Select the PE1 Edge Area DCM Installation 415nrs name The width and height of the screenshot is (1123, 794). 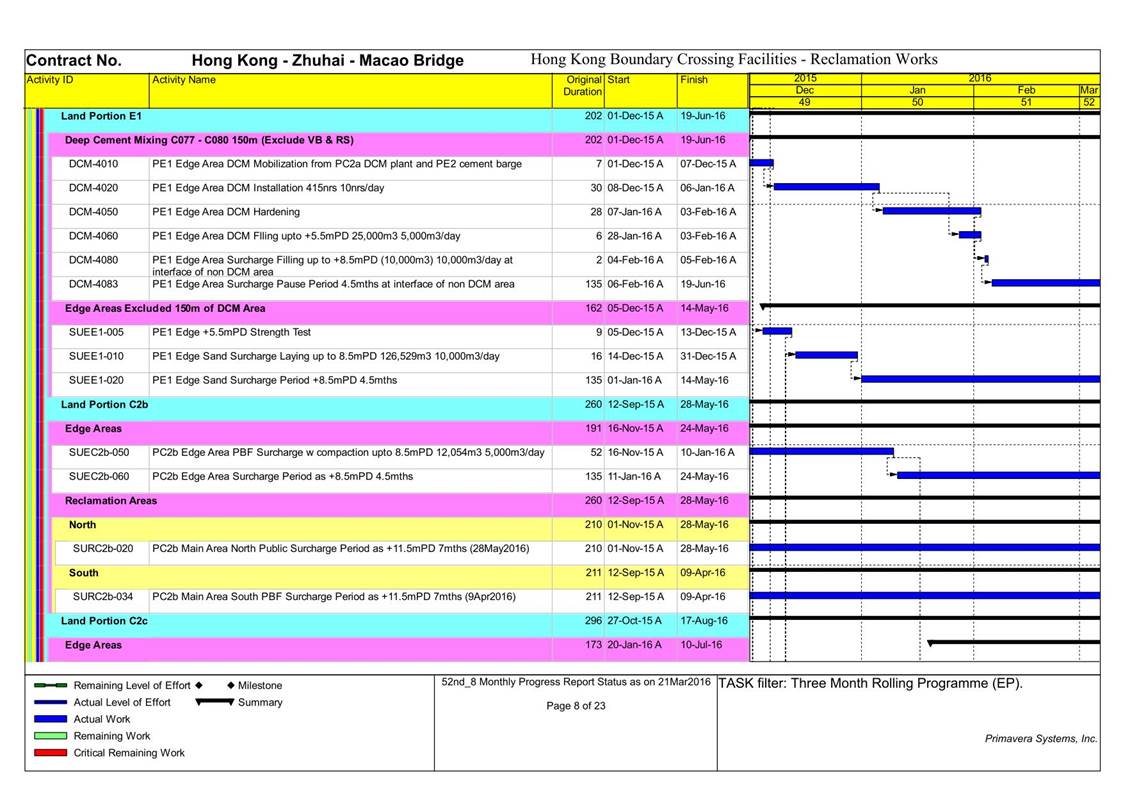(x=268, y=188)
